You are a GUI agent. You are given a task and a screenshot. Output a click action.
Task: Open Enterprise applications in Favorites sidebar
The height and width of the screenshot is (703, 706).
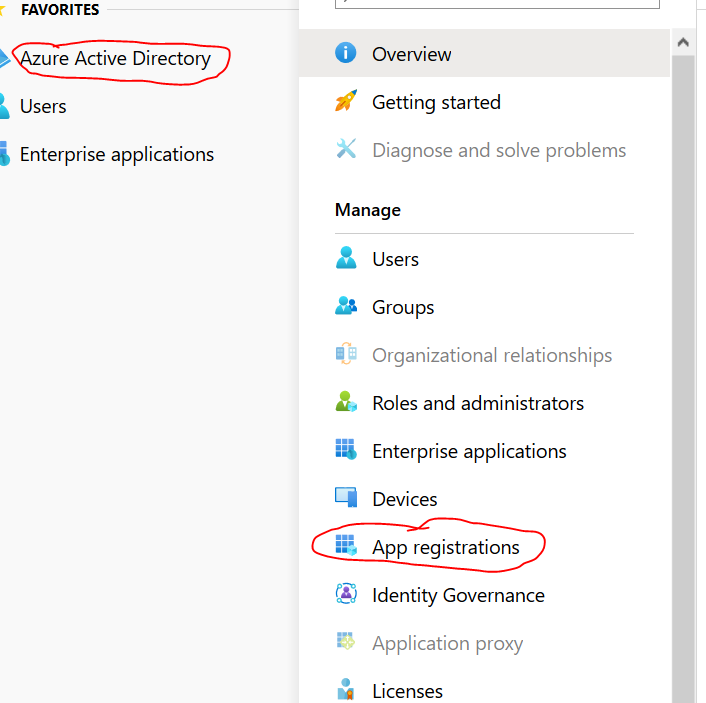pyautogui.click(x=116, y=154)
